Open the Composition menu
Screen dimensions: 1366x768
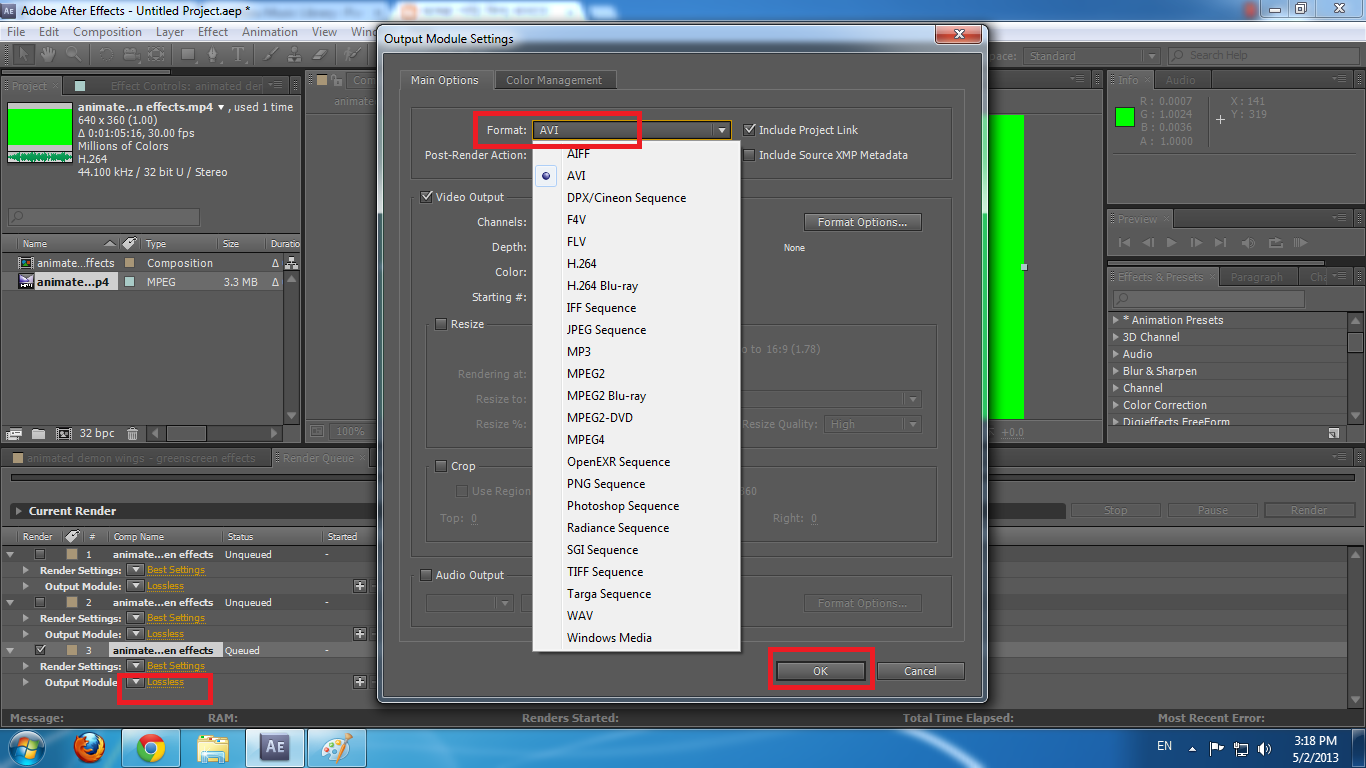(x=107, y=32)
